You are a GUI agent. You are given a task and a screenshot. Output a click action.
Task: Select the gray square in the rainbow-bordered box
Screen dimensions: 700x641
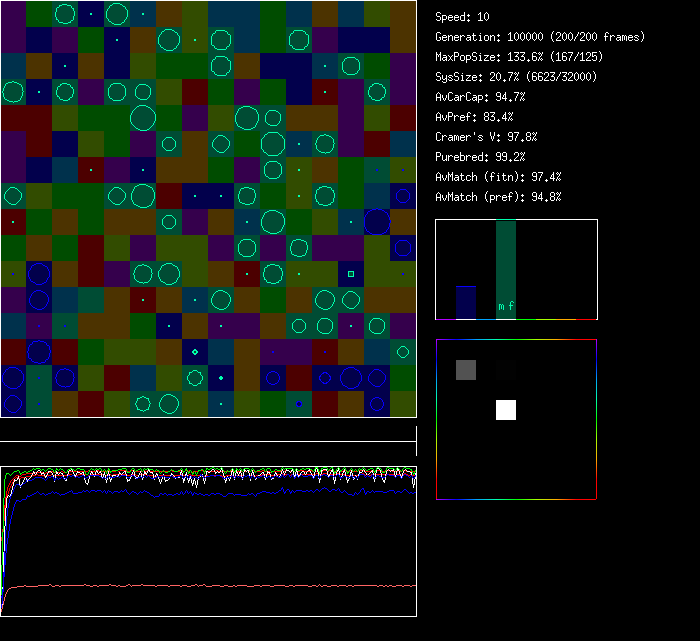coord(466,370)
